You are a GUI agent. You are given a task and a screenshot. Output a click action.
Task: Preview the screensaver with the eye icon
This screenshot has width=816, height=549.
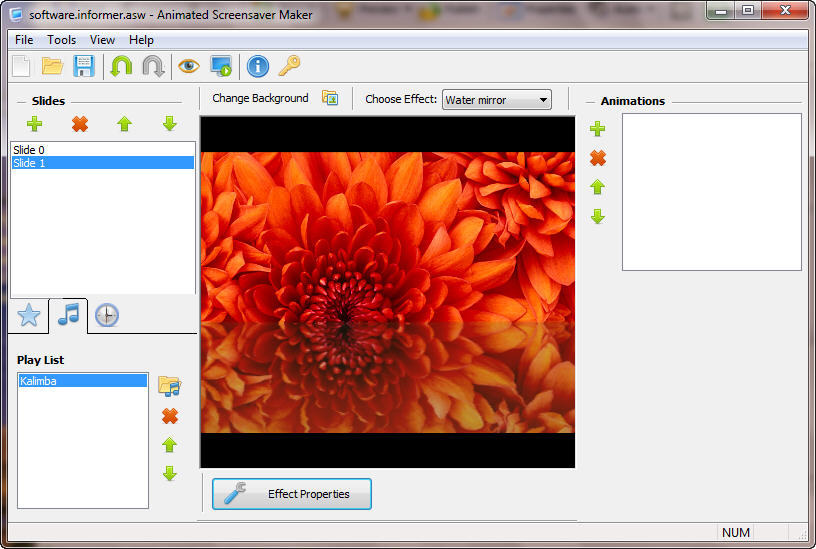coord(188,67)
